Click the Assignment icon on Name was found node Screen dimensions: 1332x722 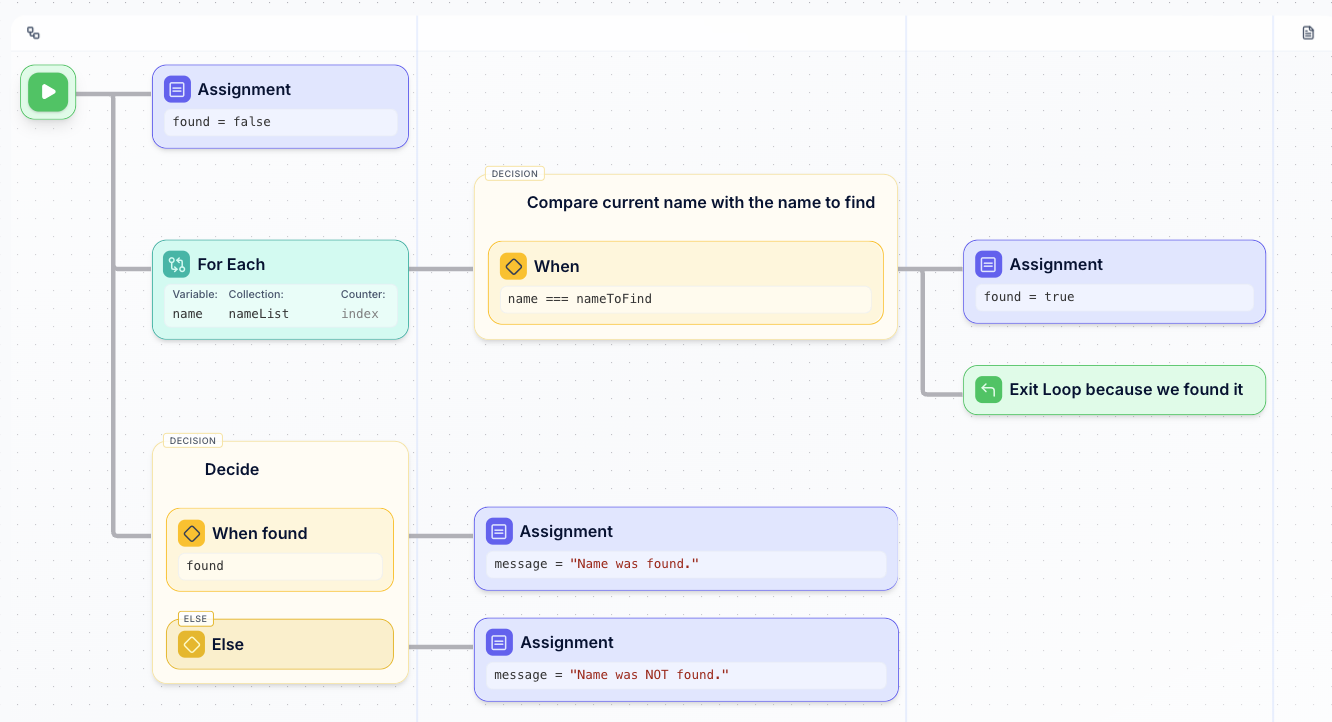click(499, 531)
